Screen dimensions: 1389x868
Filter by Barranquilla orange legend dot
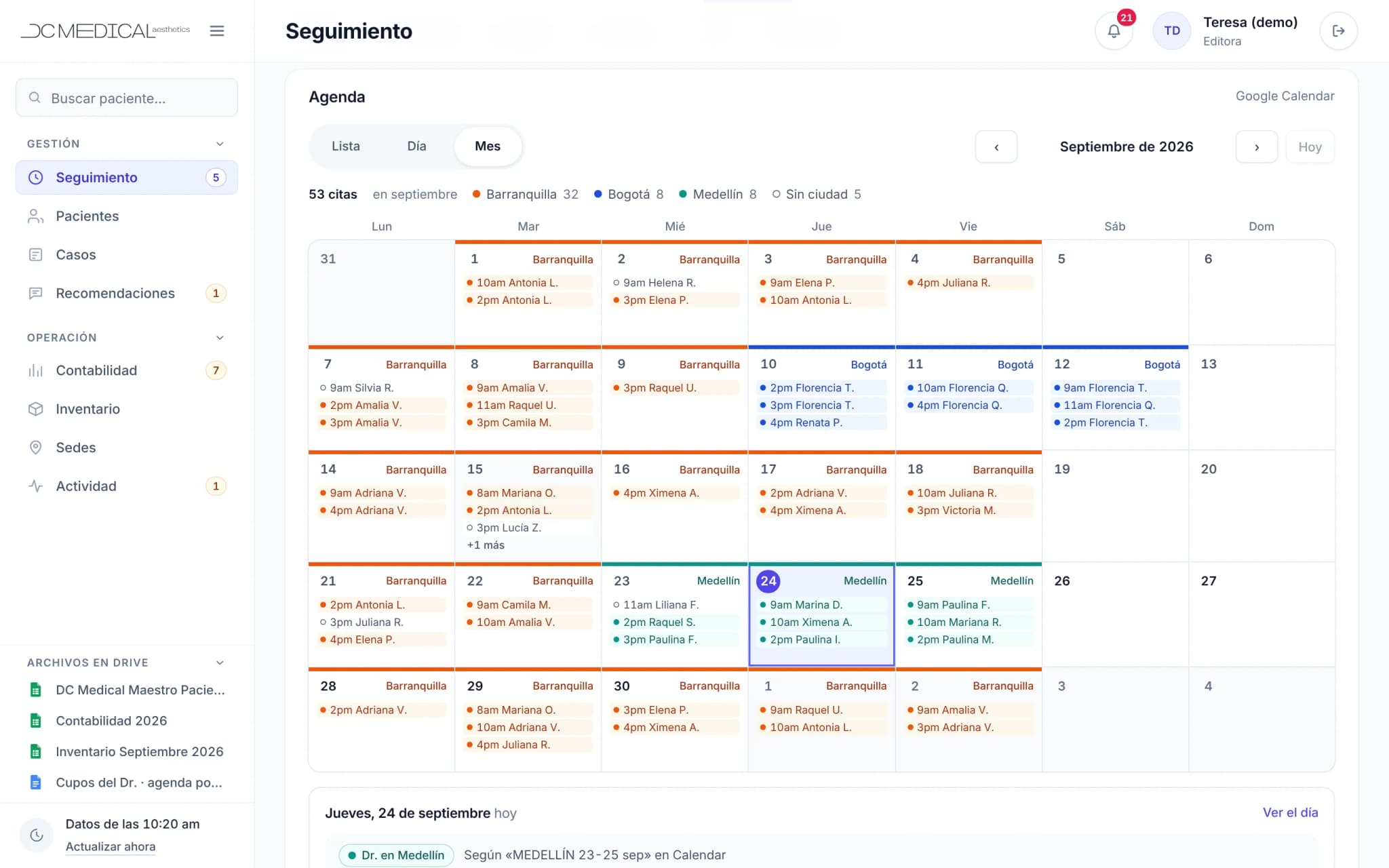[477, 195]
